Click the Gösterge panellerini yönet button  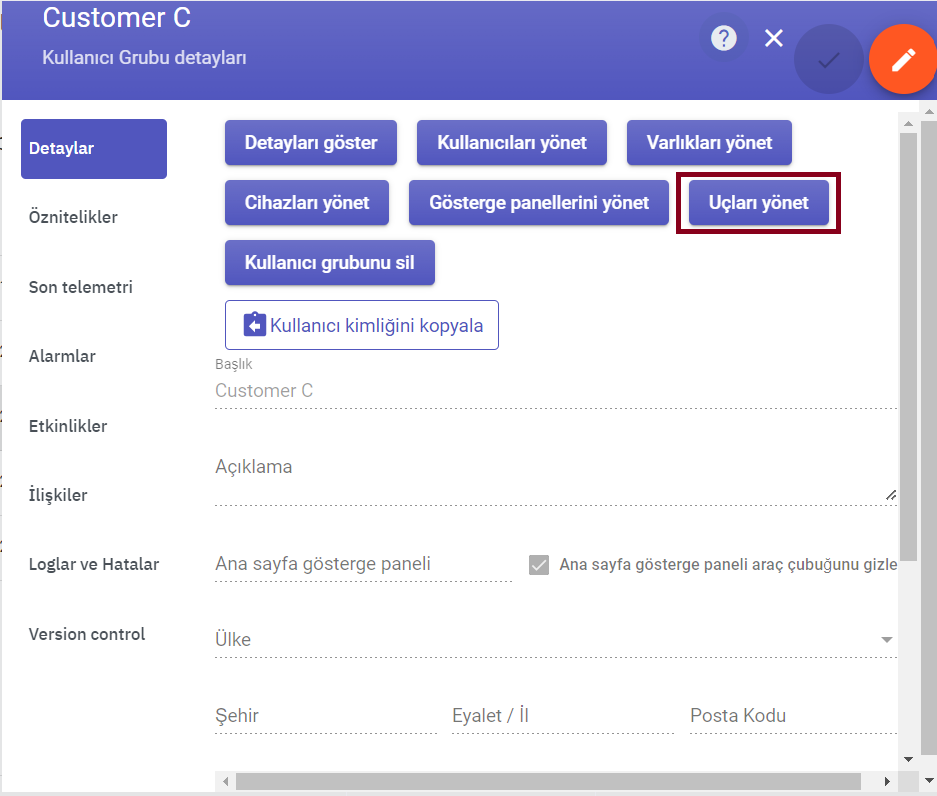[538, 203]
